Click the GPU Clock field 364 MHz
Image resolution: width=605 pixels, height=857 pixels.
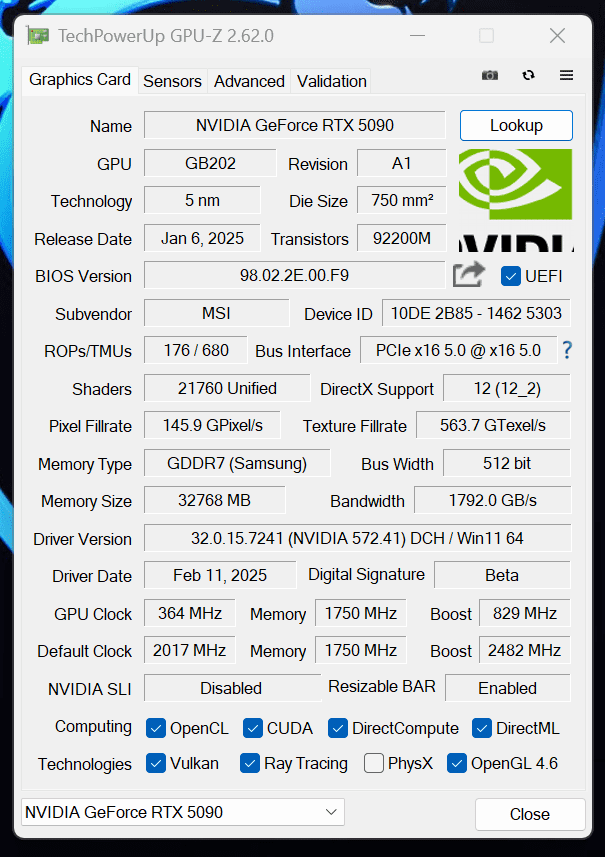190,613
